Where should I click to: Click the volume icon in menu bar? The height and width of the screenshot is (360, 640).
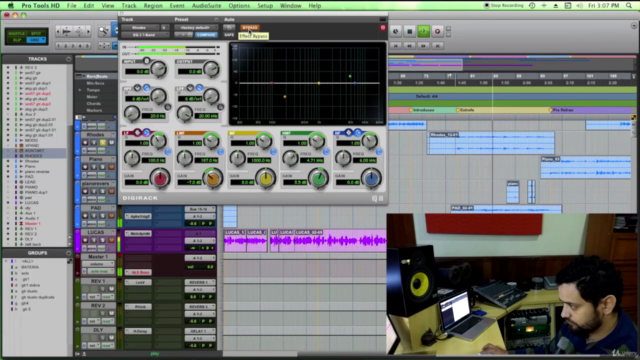click(x=580, y=5)
